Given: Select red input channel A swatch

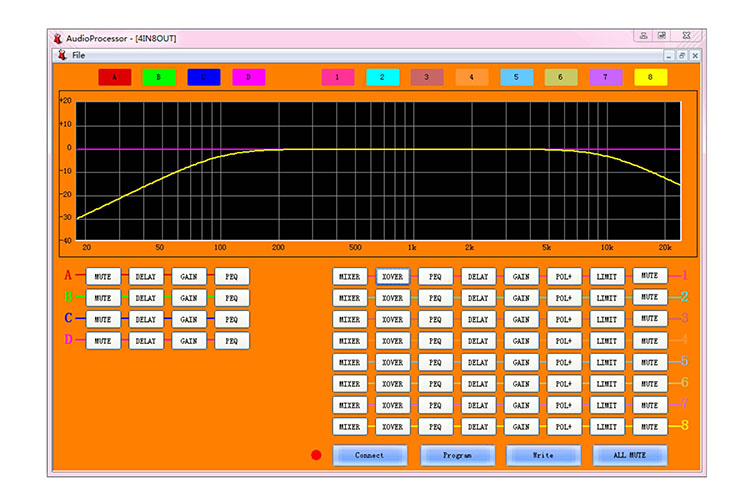Looking at the screenshot, I should tap(114, 77).
